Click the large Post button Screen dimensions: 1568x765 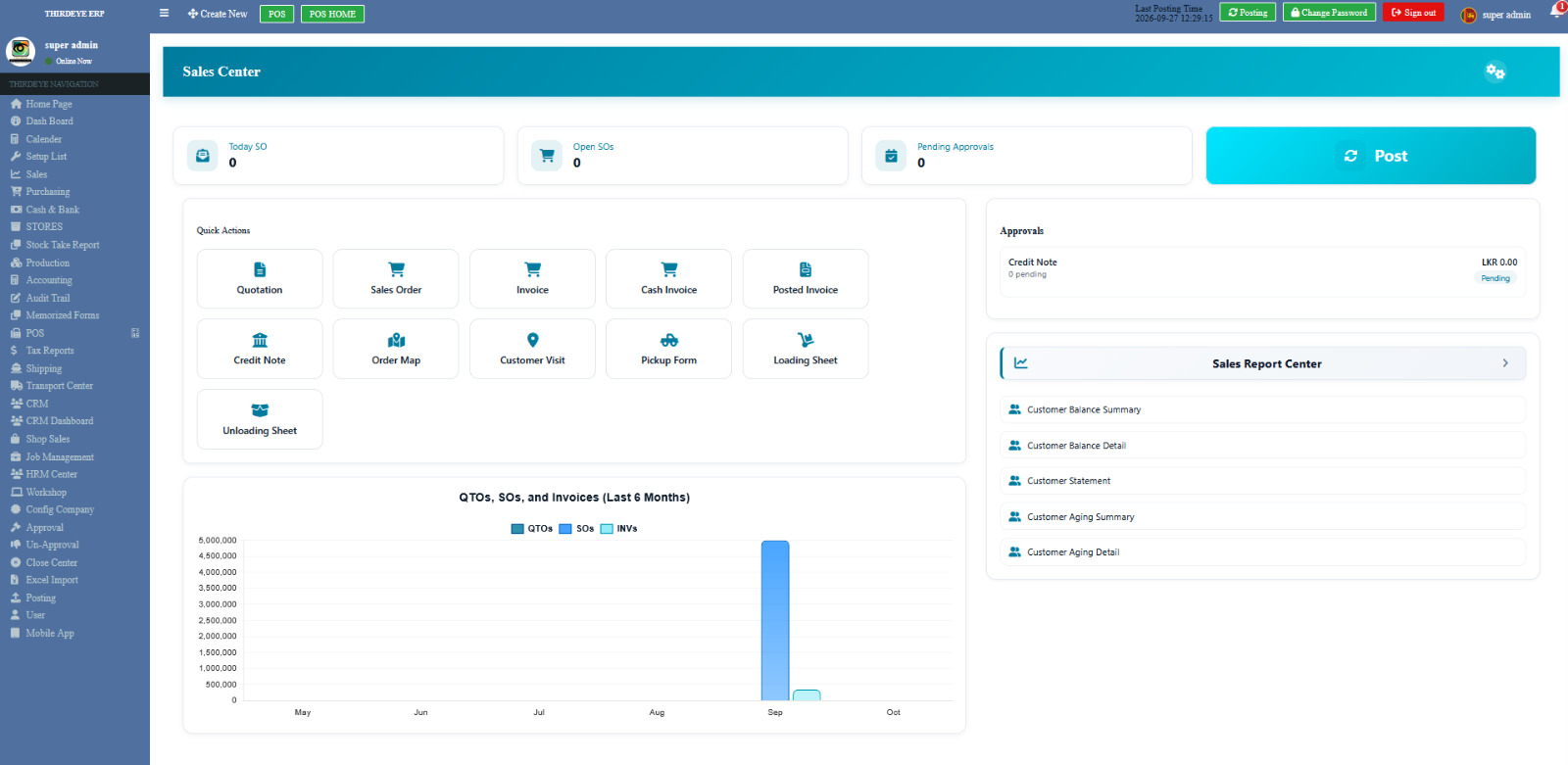(1371, 156)
